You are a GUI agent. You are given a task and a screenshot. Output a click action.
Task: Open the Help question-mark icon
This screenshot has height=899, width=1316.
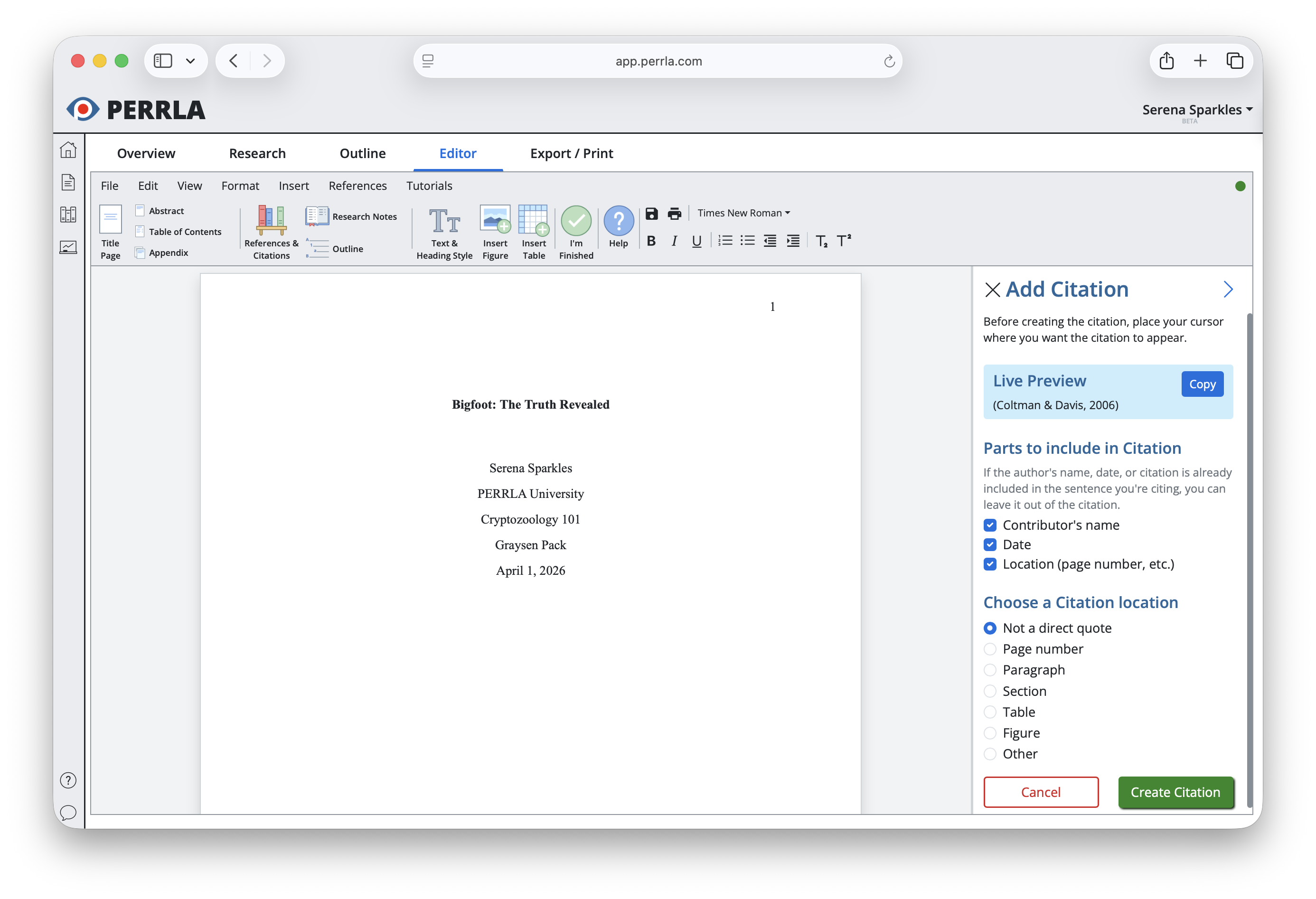click(619, 221)
